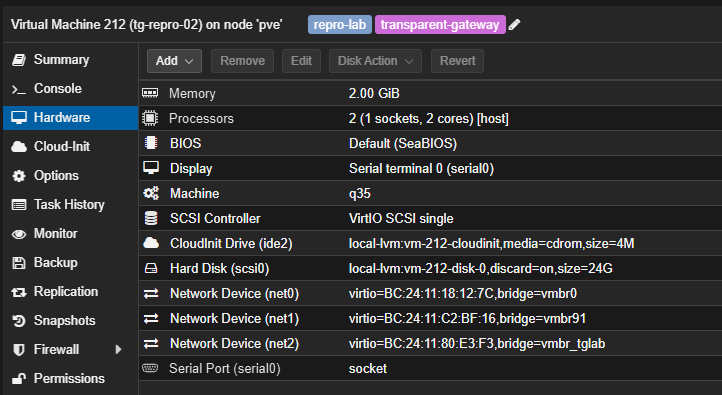
Task: Open the Console tab
Action: (70, 88)
